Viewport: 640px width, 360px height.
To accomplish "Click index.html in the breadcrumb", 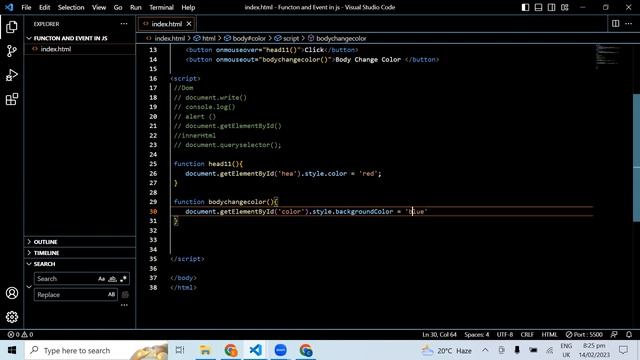I will tap(169, 38).
